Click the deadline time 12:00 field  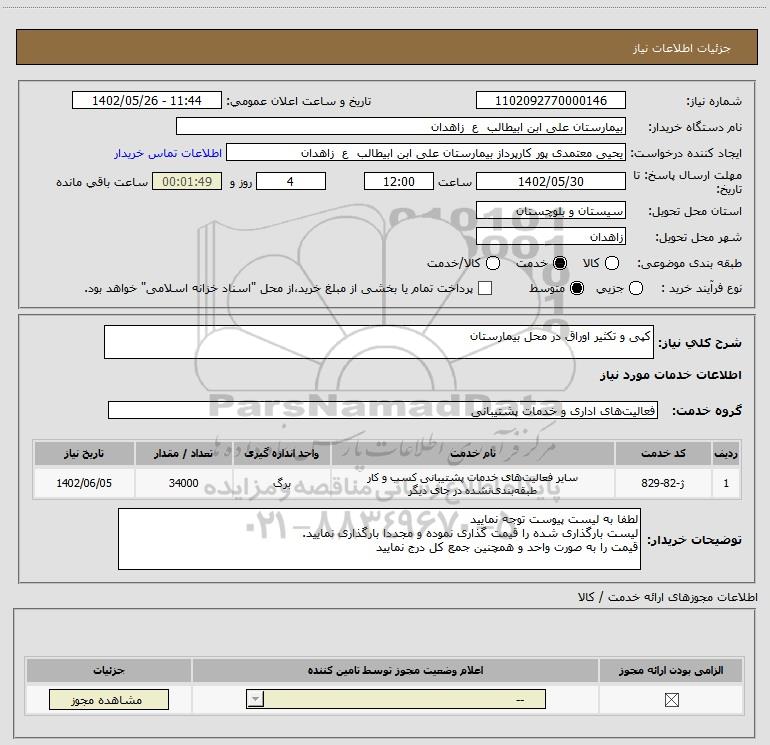tap(399, 181)
